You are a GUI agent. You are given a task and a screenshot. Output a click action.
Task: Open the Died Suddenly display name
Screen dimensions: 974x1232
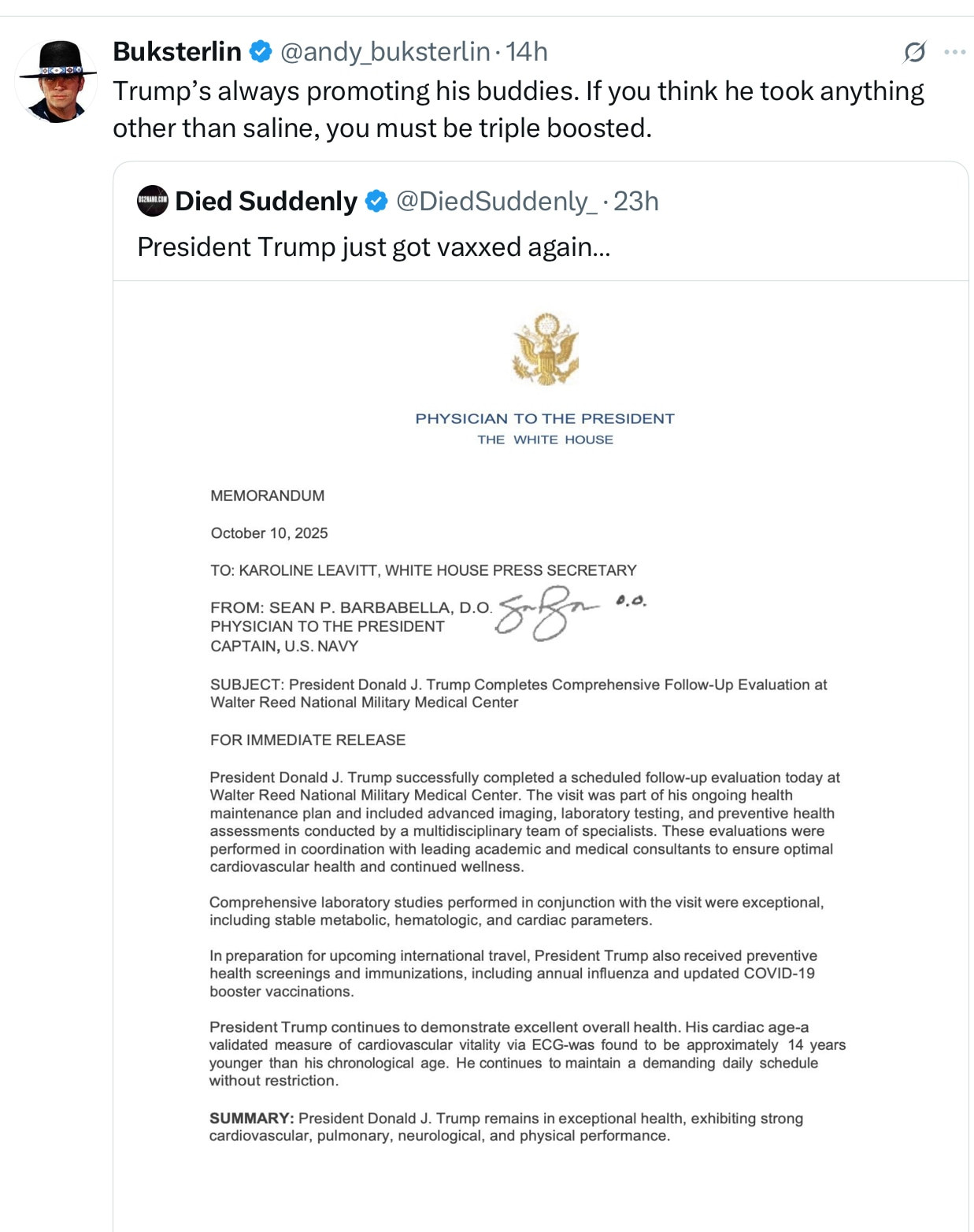coord(265,201)
